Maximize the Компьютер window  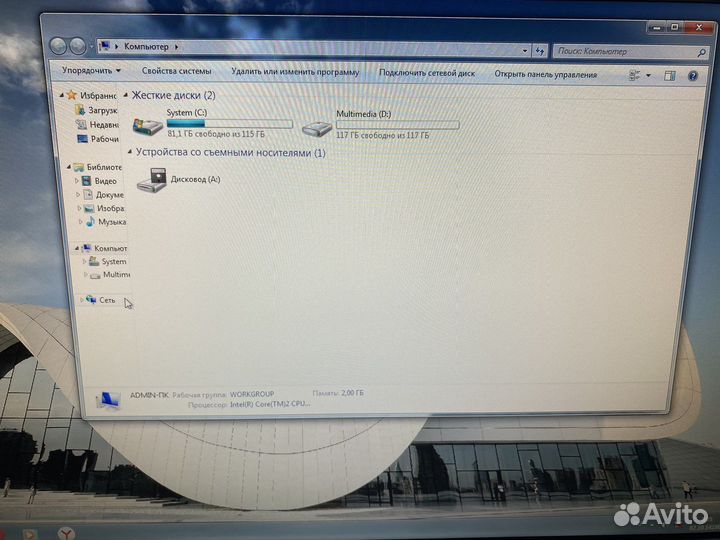675,28
